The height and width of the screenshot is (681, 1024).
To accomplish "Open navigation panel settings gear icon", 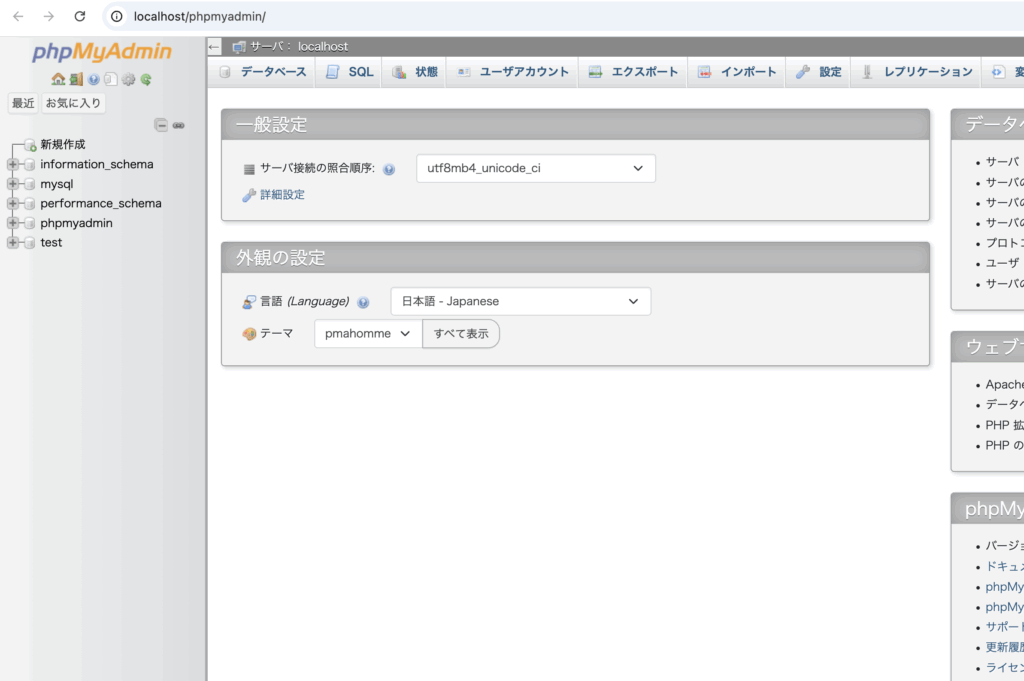I will point(128,79).
